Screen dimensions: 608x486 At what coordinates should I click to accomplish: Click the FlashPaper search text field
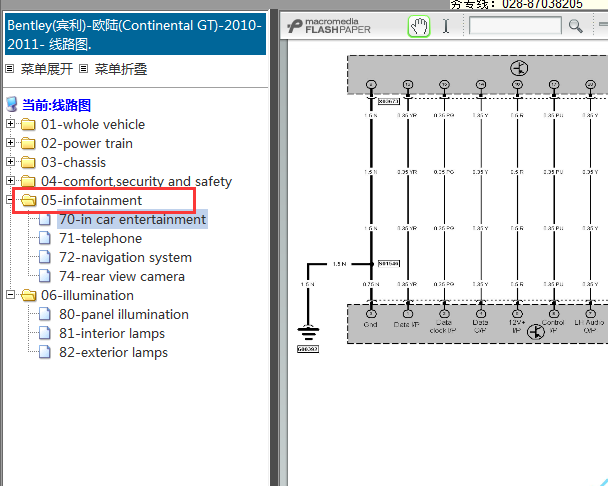pos(515,26)
